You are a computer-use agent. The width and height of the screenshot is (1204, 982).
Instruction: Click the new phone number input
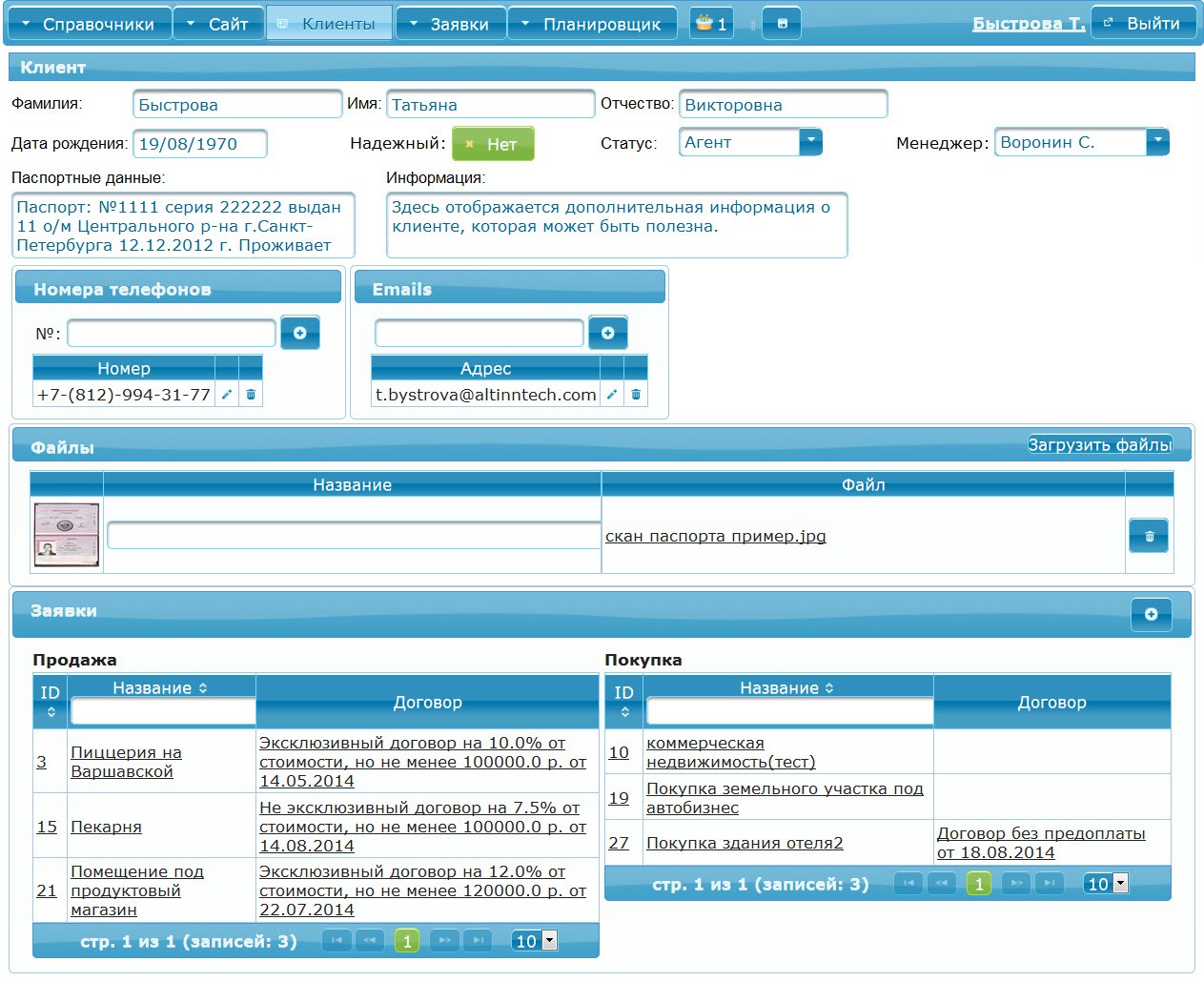pyautogui.click(x=172, y=333)
